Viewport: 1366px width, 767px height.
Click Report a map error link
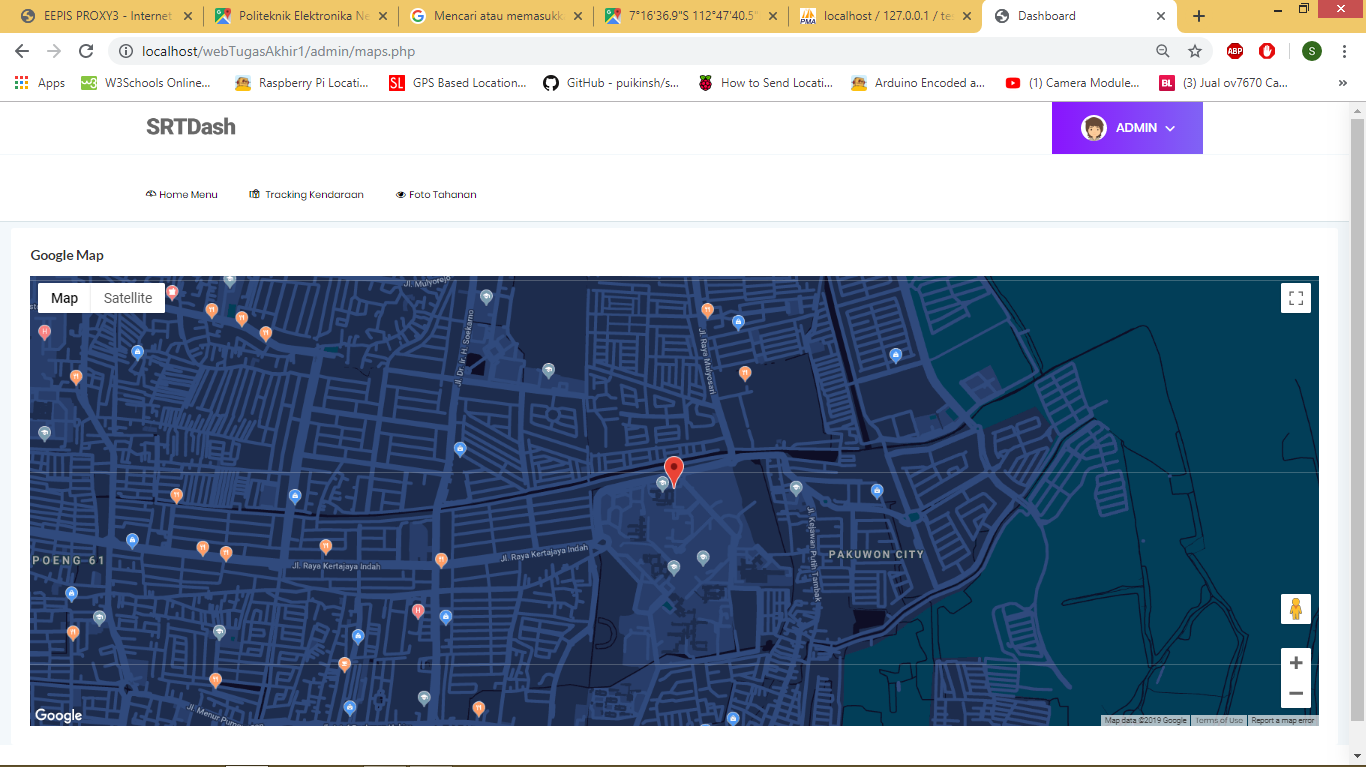click(1283, 720)
